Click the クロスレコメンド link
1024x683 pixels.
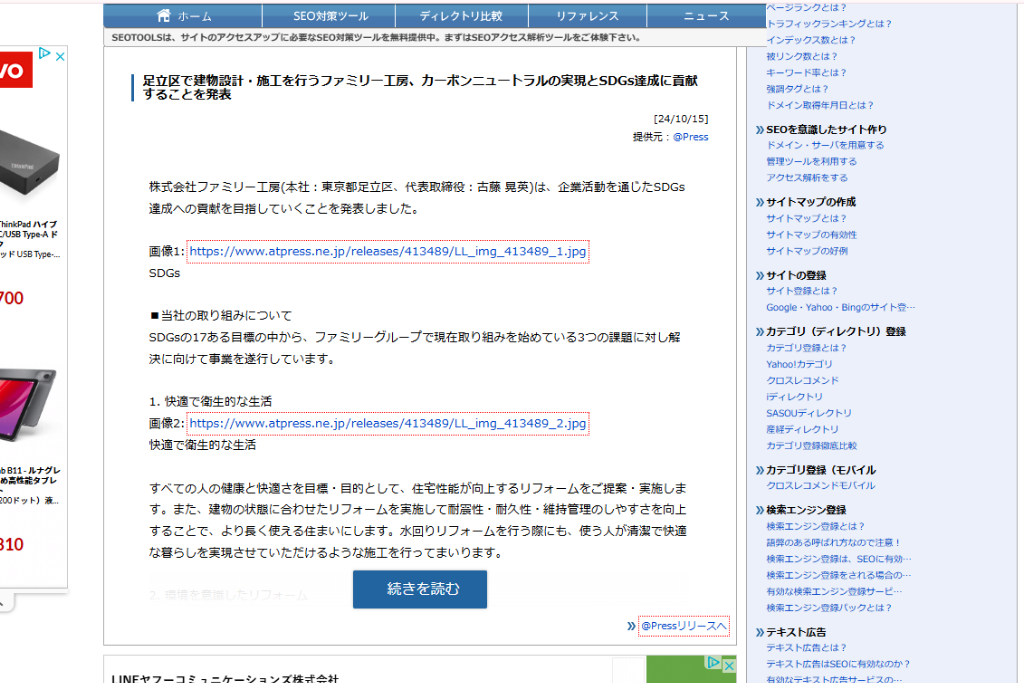[x=802, y=380]
